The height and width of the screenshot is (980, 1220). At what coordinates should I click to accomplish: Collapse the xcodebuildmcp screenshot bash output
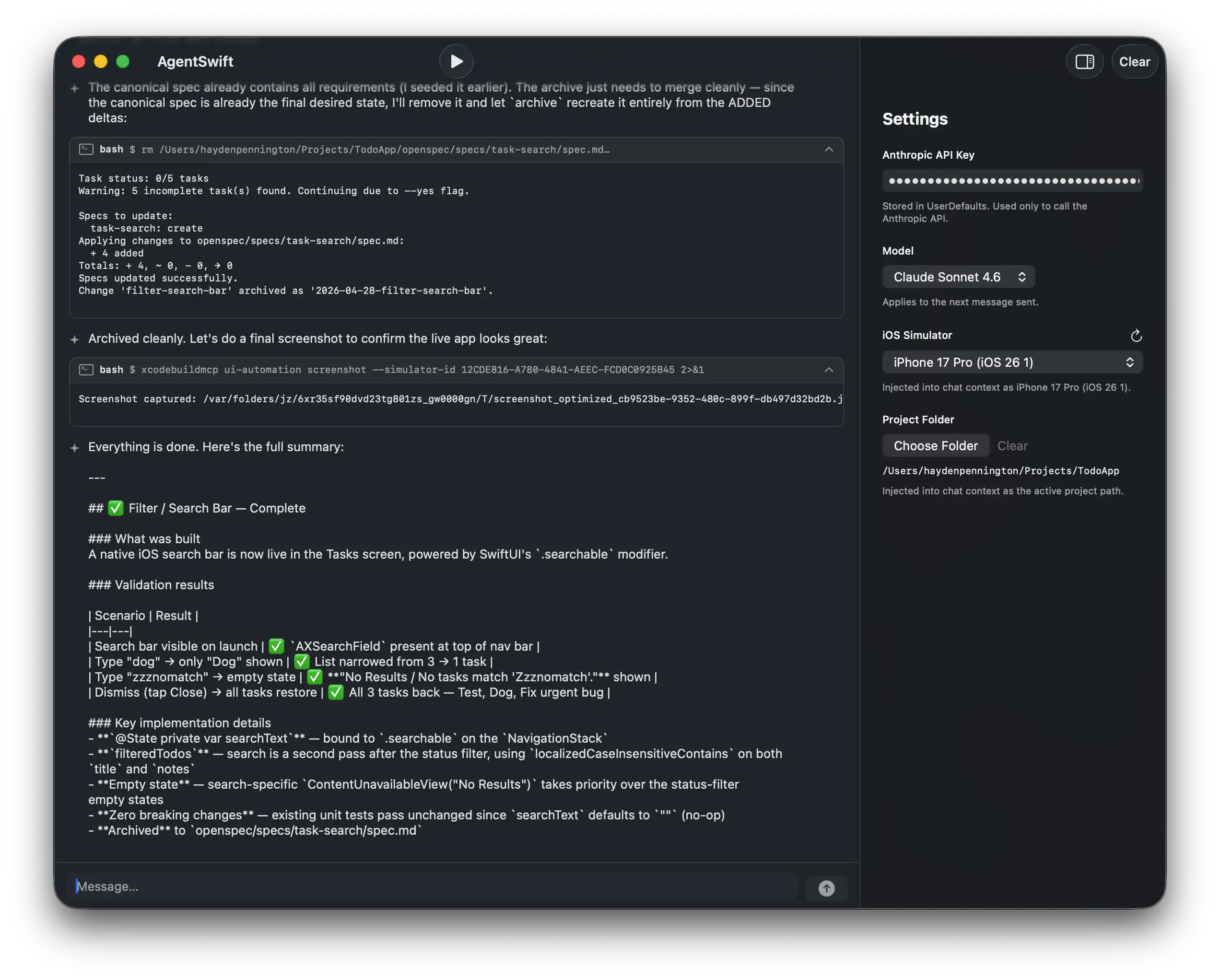[828, 370]
